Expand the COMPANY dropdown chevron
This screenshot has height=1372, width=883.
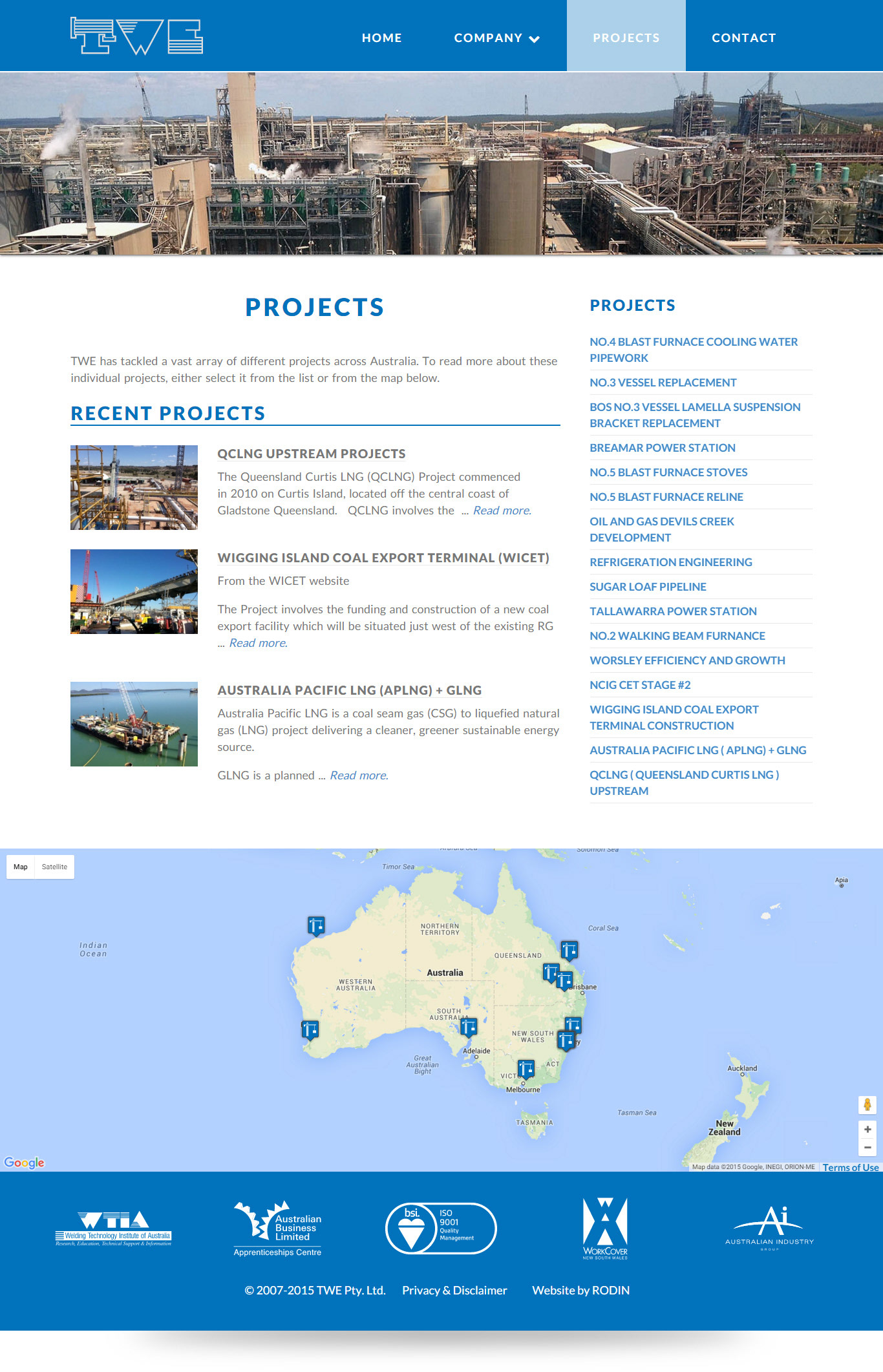[534, 39]
